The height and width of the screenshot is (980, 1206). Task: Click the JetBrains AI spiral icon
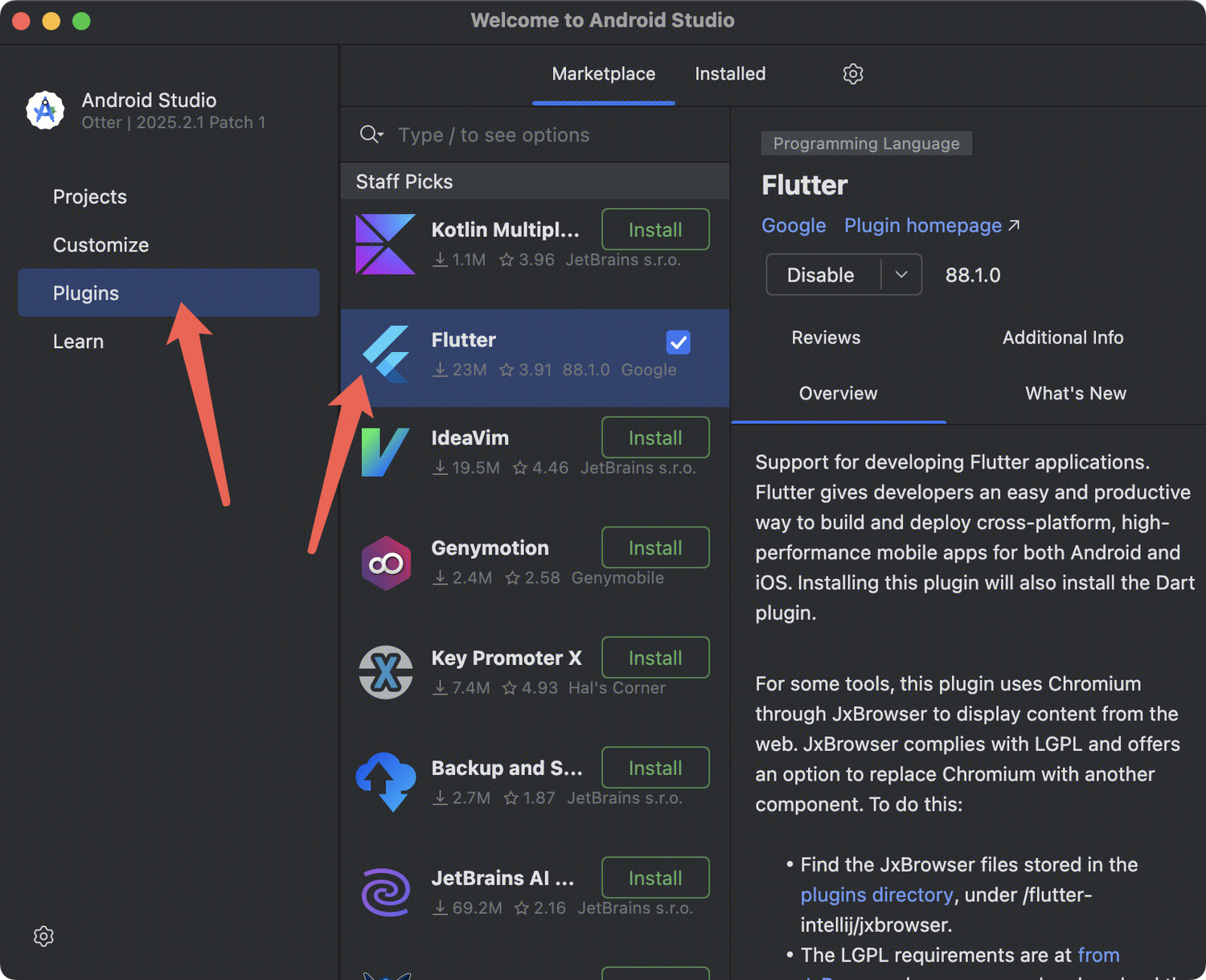click(x=386, y=892)
